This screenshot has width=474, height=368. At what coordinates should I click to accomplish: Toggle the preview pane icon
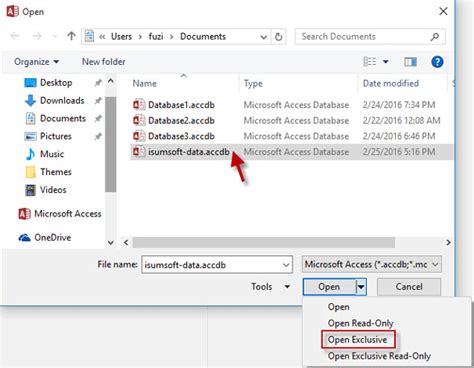click(410, 62)
